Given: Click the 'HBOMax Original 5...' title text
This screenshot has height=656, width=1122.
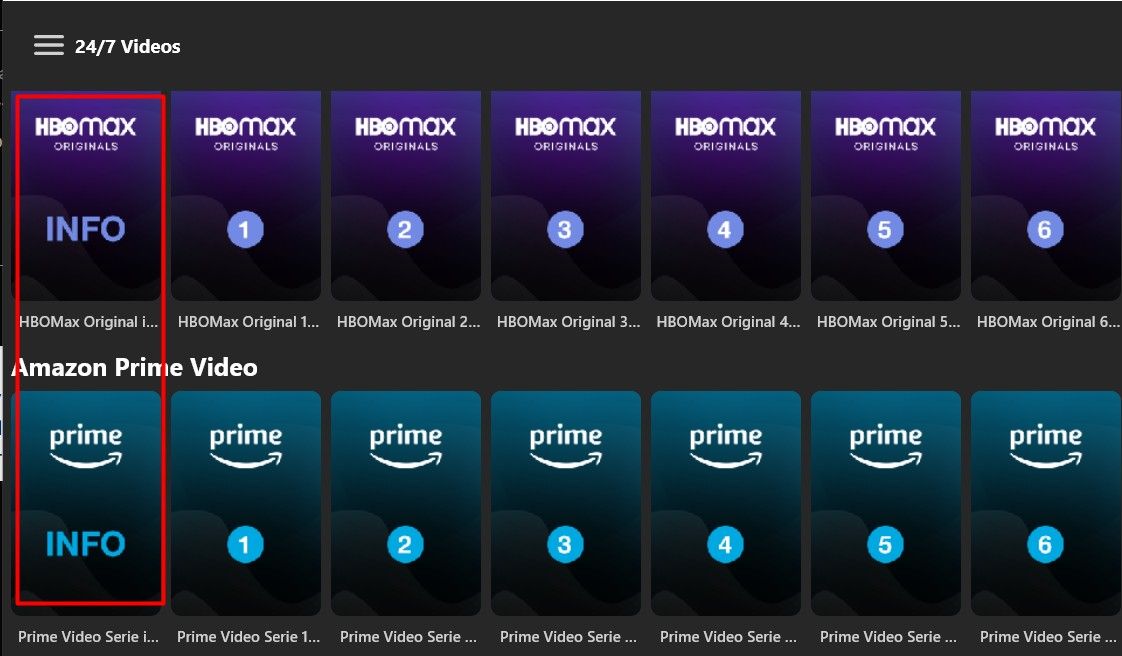Looking at the screenshot, I should point(888,322).
